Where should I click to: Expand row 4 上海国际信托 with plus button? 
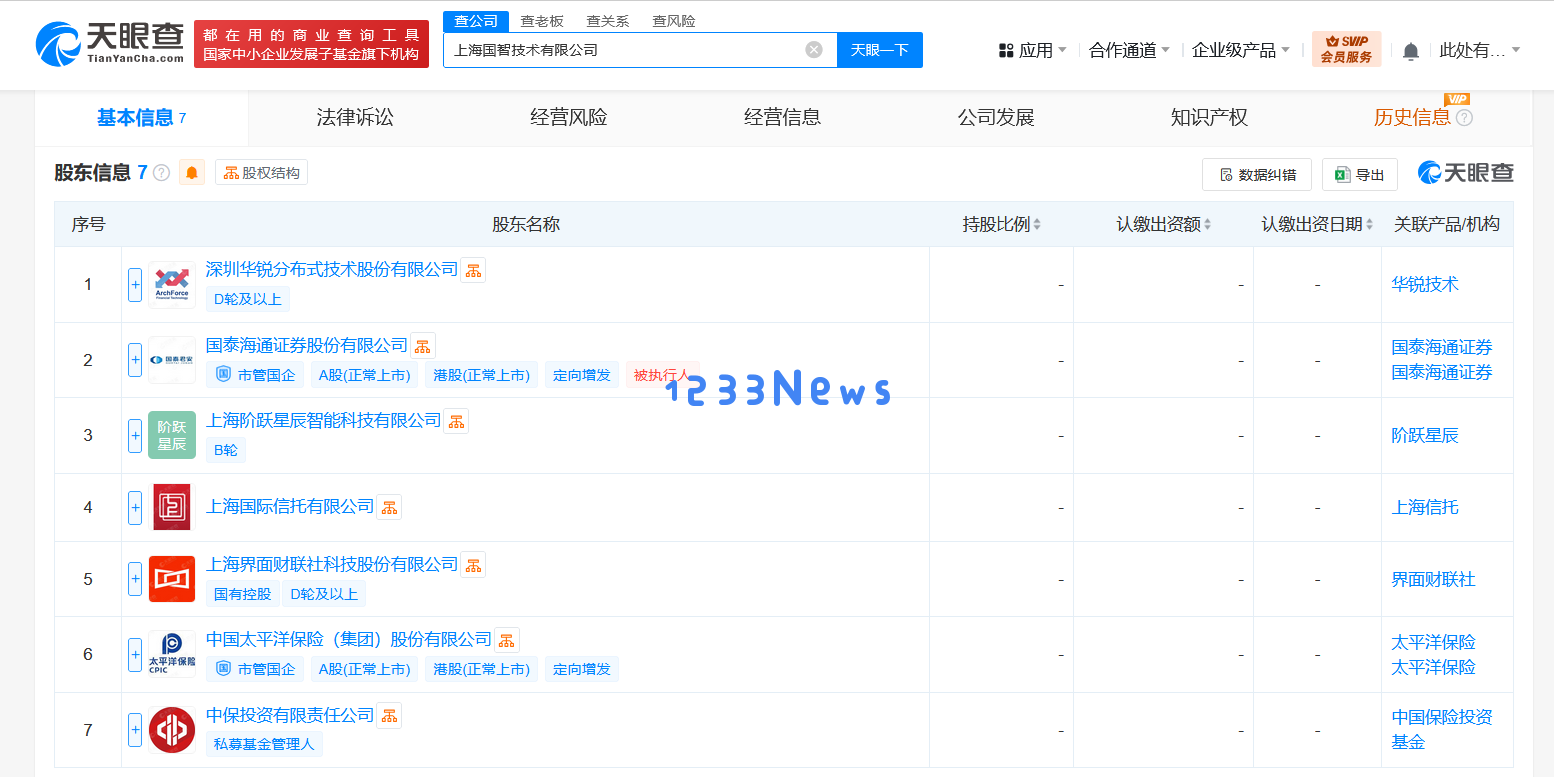point(135,507)
